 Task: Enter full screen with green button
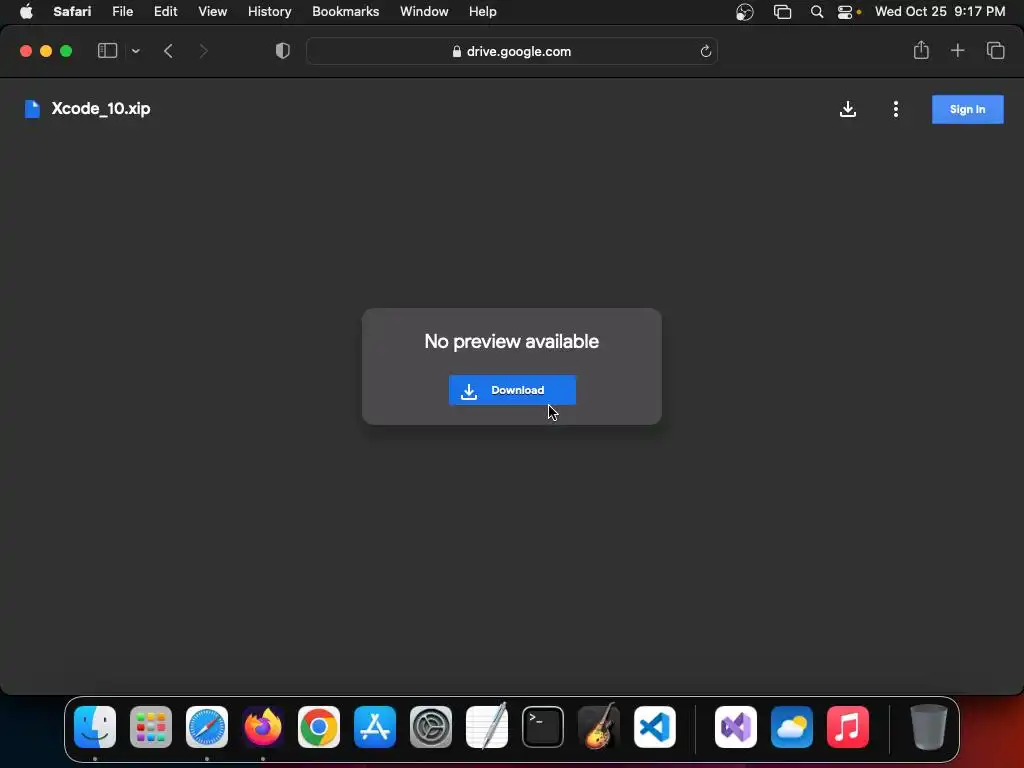coord(66,51)
